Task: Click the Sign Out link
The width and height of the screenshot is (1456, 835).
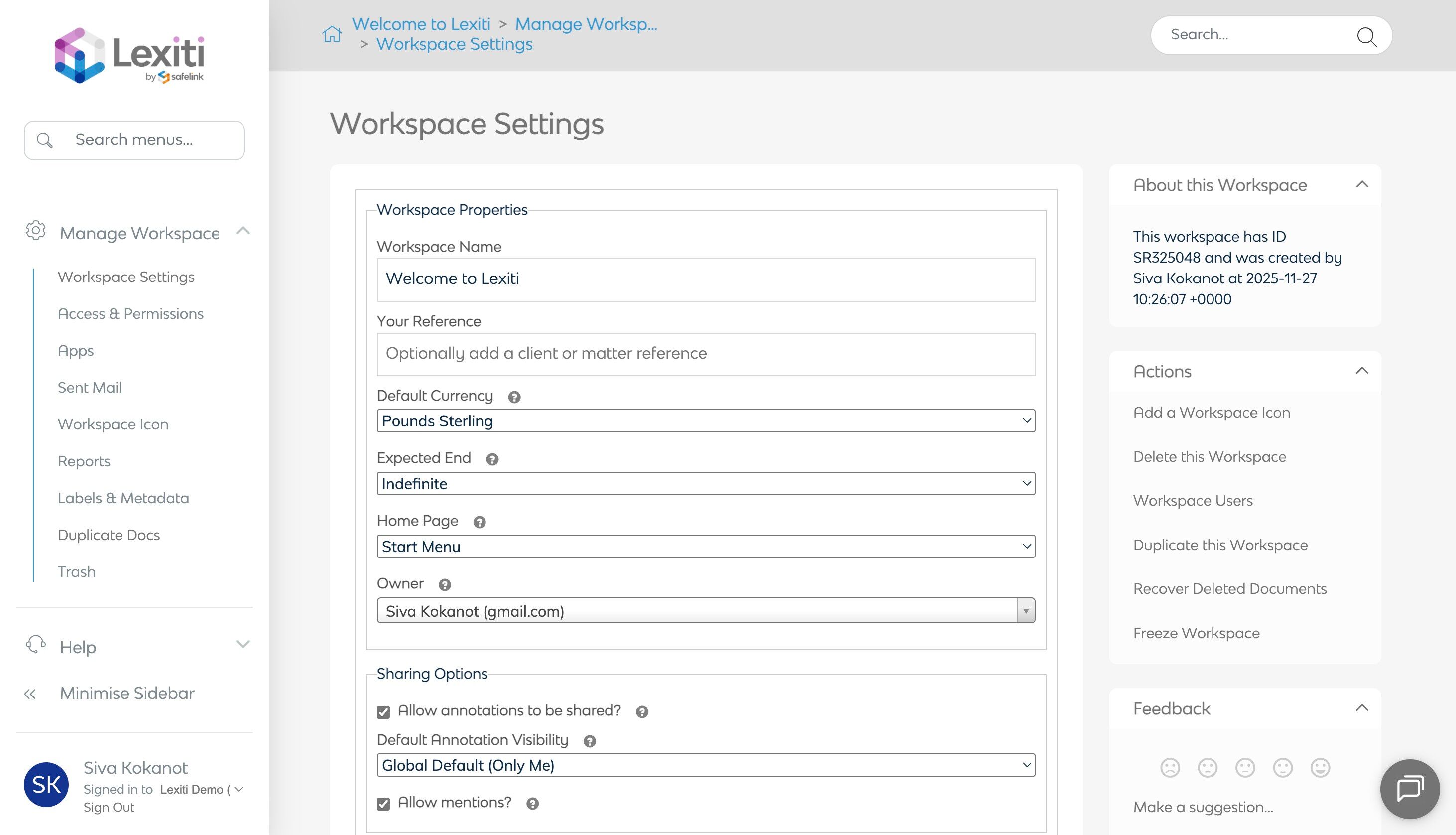Action: click(x=109, y=807)
